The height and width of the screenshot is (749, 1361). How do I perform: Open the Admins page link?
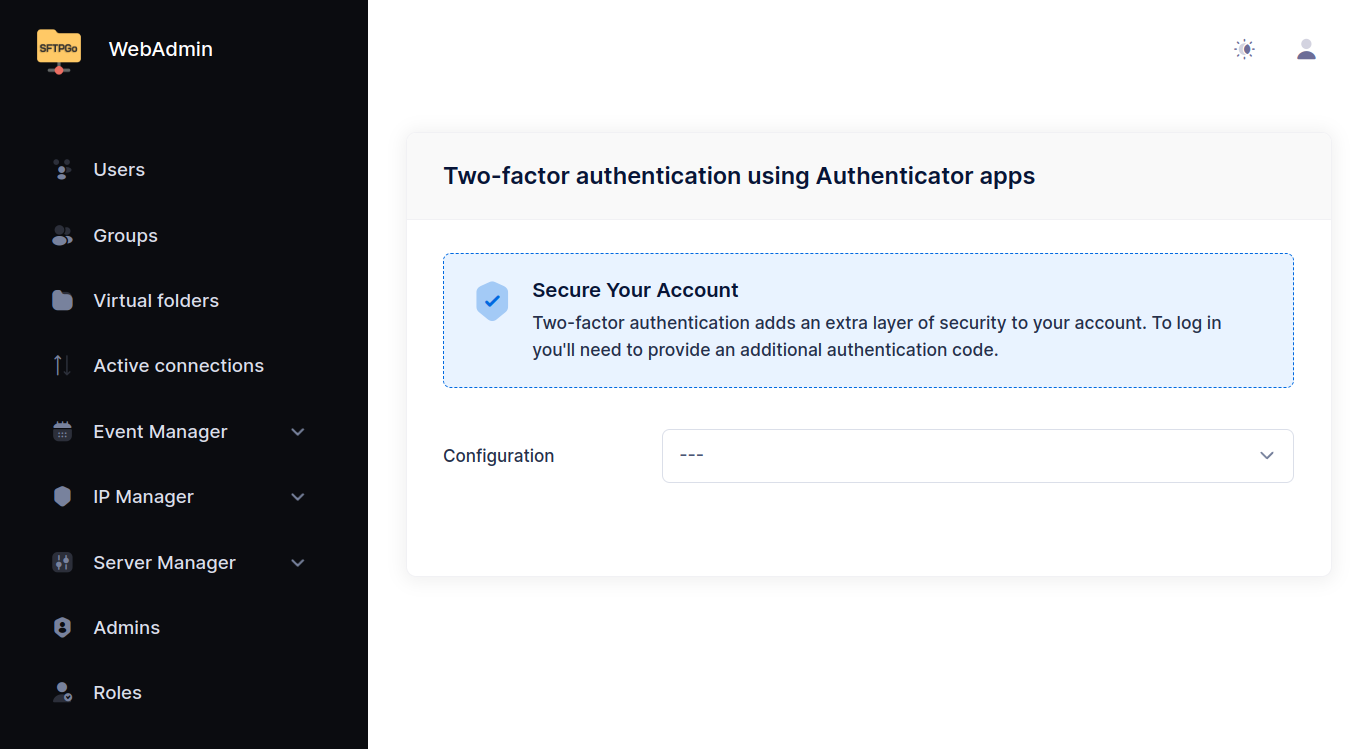point(126,628)
